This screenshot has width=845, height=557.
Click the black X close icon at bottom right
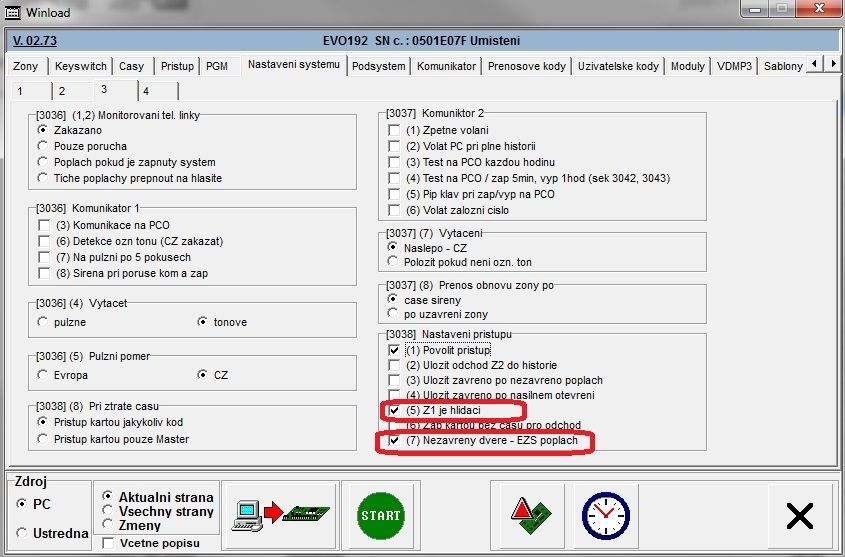800,515
